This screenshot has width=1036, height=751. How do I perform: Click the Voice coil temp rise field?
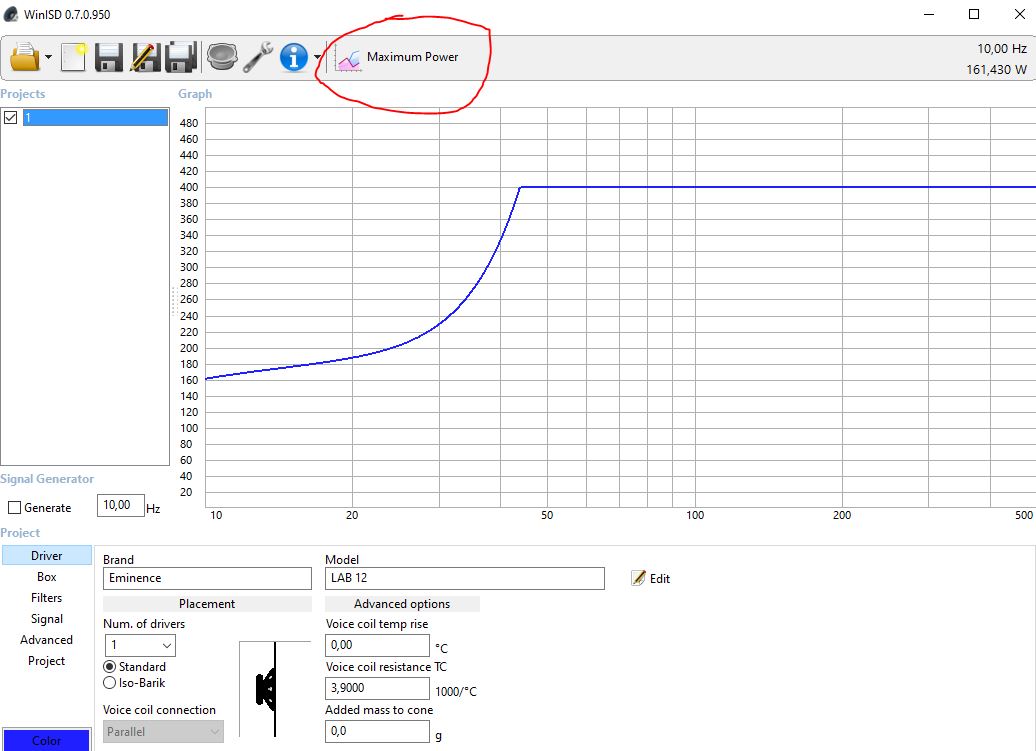tap(377, 645)
